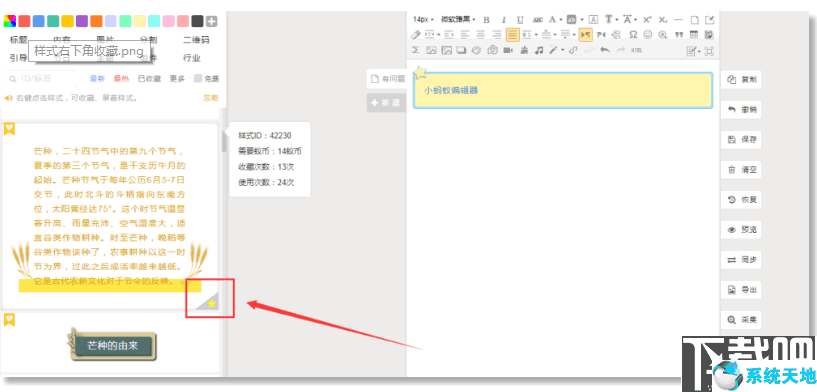This screenshot has width=817, height=392.
Task: Expand the magic wand dropdown arrow
Action: point(563,50)
